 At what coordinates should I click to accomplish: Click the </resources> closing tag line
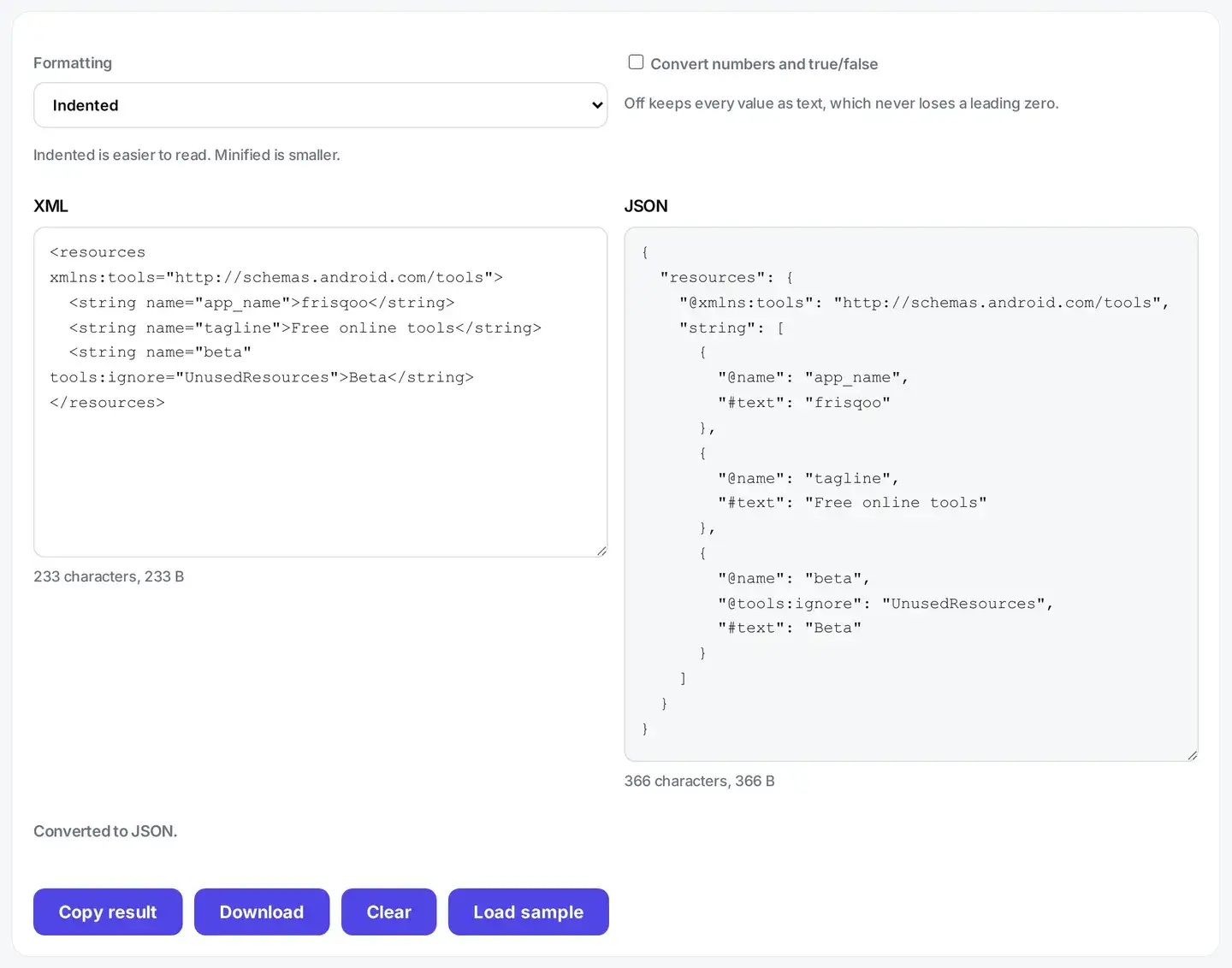click(107, 403)
